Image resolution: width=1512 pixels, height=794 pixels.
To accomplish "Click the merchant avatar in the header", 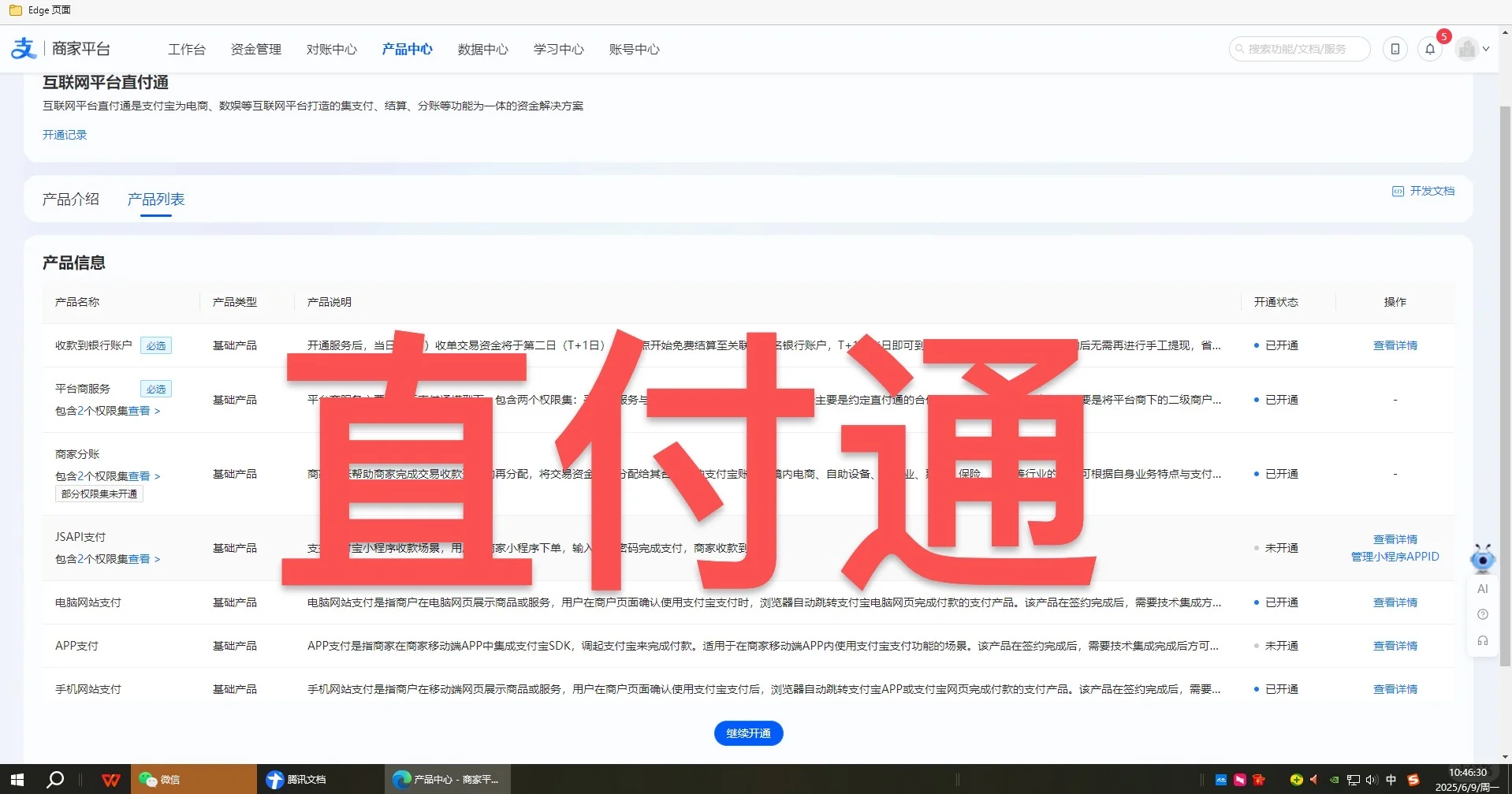I will 1466,49.
